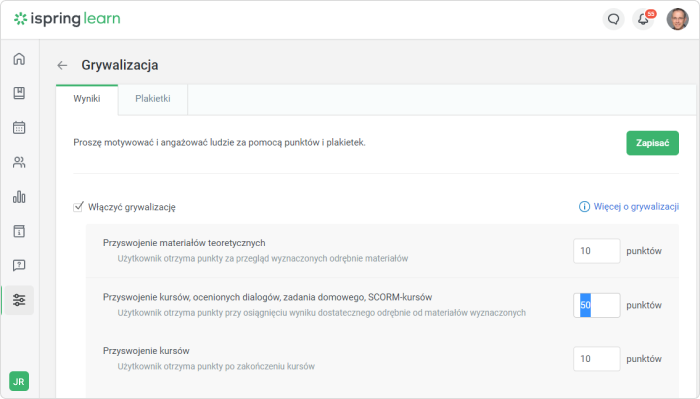Open the notifications bell icon
This screenshot has width=700, height=399.
(643, 19)
